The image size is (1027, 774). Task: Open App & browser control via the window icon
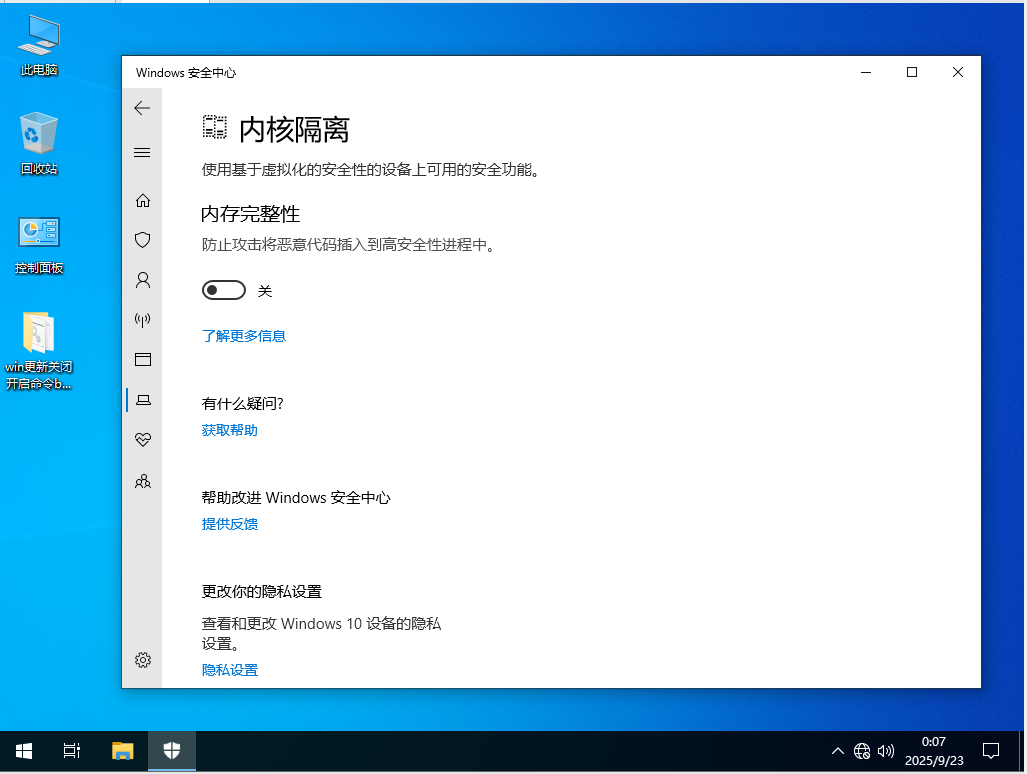[143, 359]
